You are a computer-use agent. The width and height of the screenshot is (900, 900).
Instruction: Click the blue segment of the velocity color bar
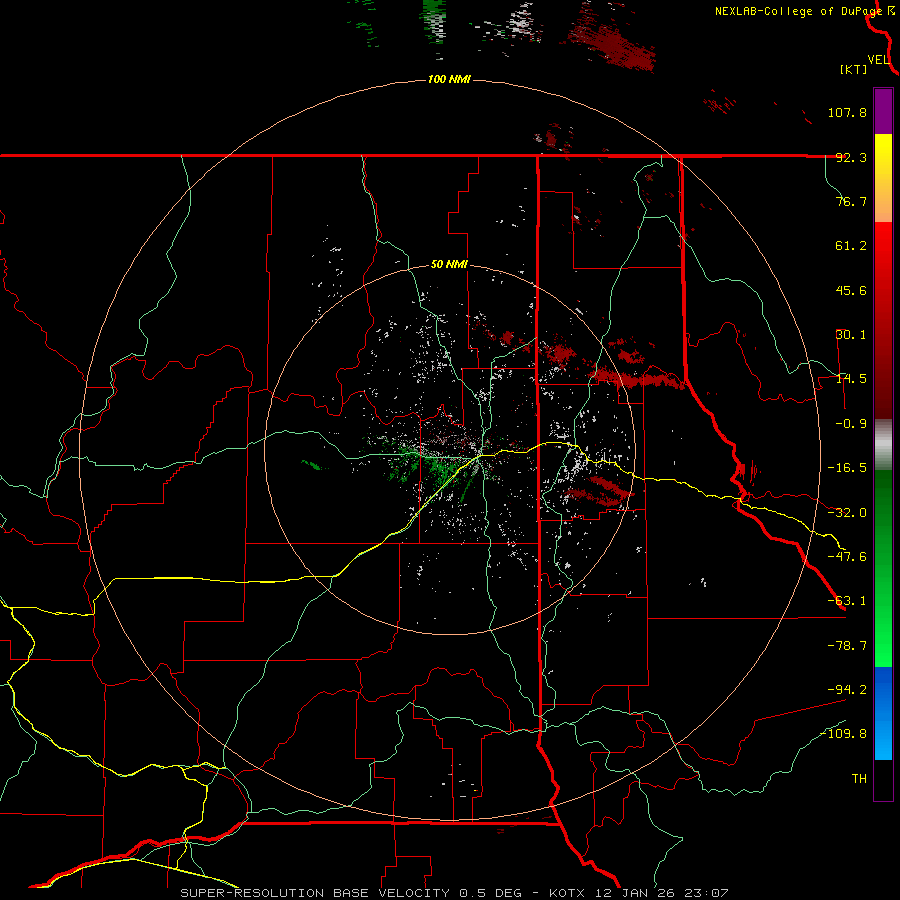[x=883, y=713]
